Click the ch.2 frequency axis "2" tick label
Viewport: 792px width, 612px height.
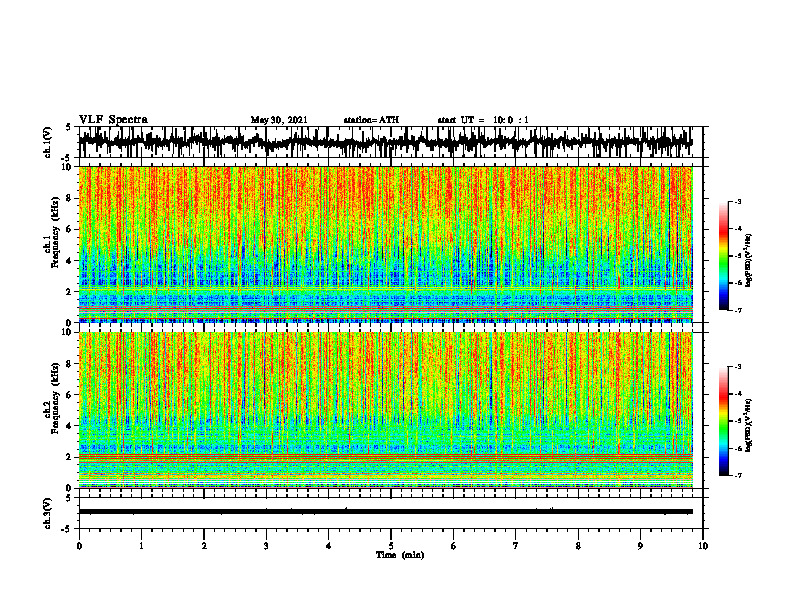(x=69, y=457)
